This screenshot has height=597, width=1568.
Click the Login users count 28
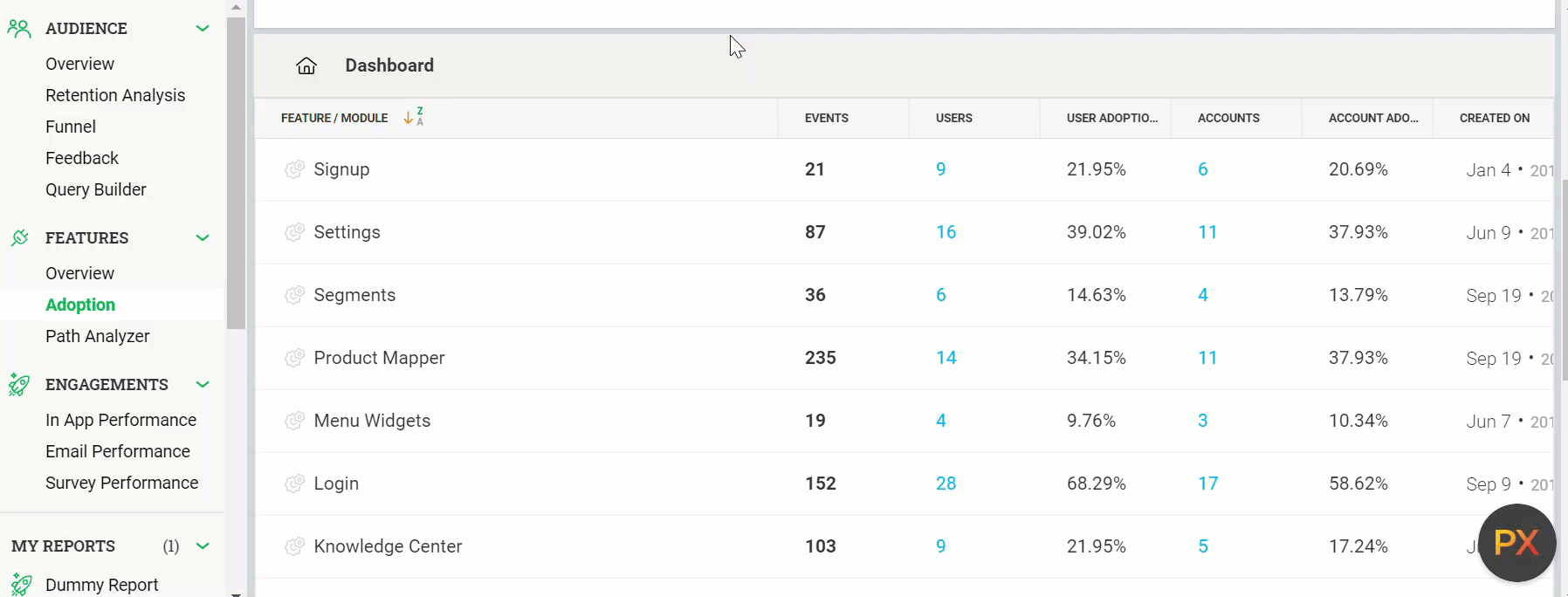click(x=946, y=484)
